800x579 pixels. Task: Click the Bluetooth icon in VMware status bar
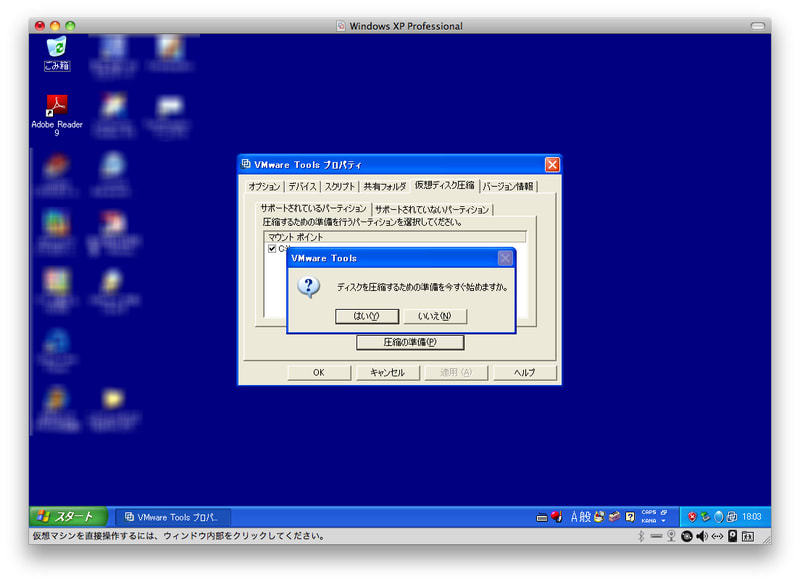click(x=640, y=536)
